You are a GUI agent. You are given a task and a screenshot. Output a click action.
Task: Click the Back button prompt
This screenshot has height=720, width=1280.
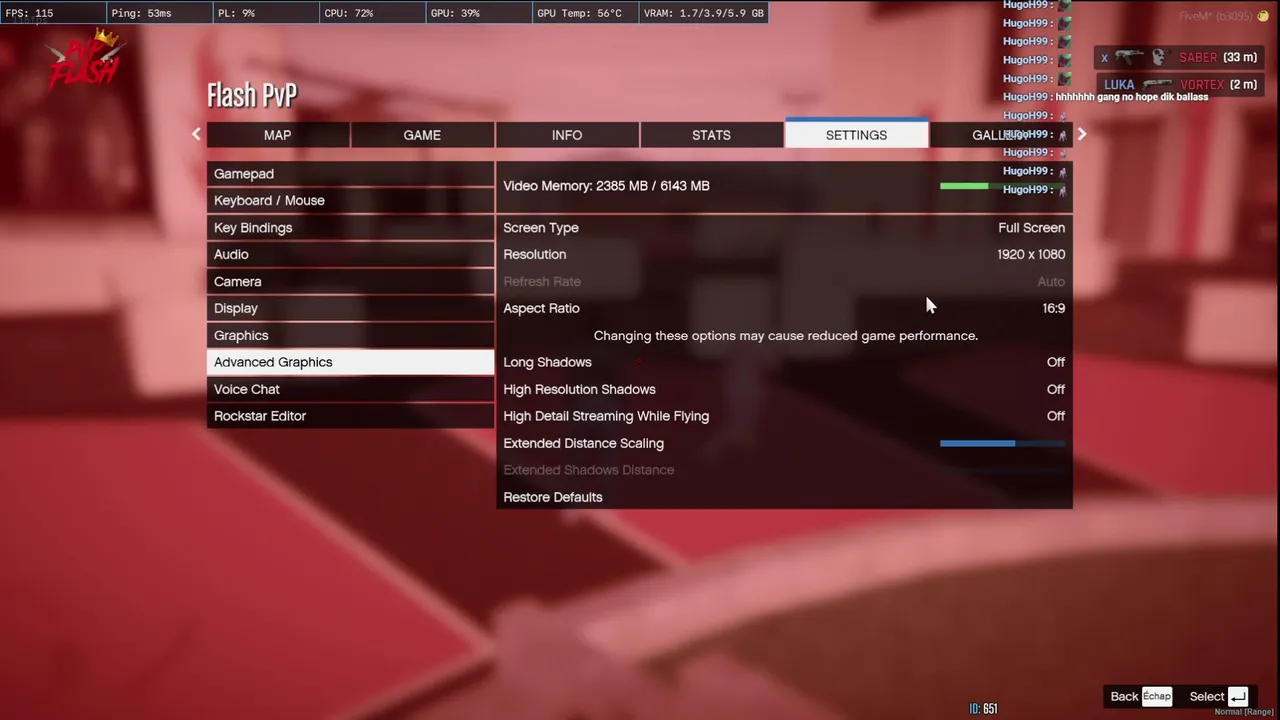1141,696
